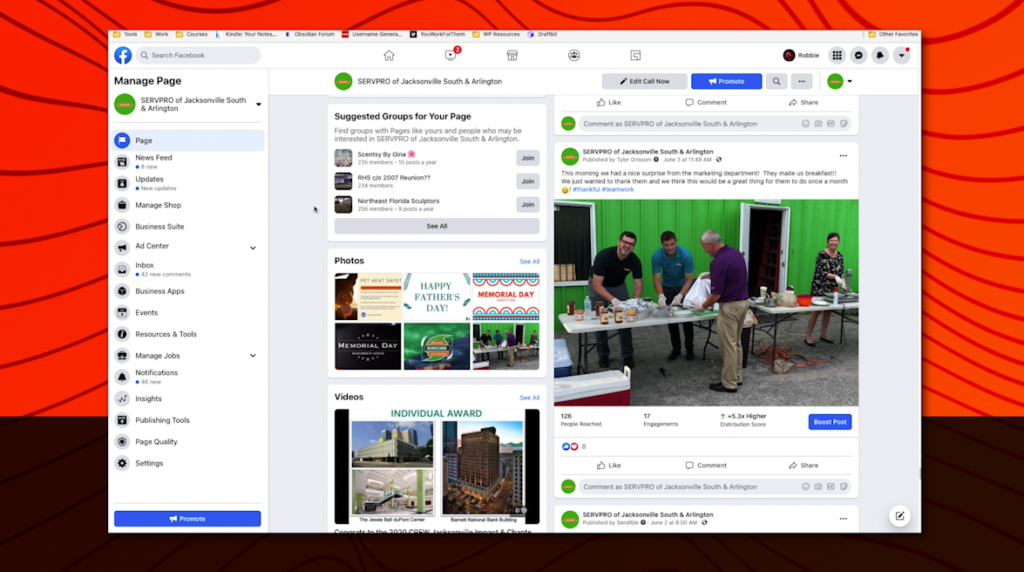
Task: Expand the Ad Center section
Action: (253, 248)
